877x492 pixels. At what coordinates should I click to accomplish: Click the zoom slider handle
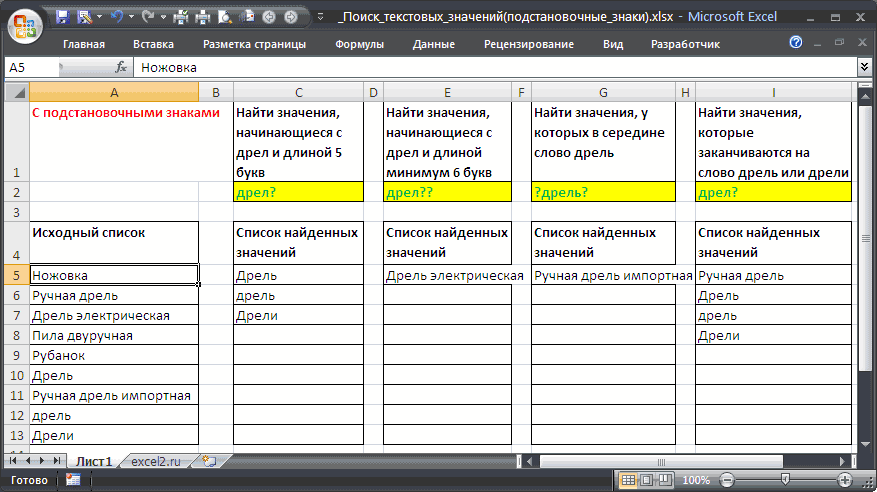pos(786,480)
